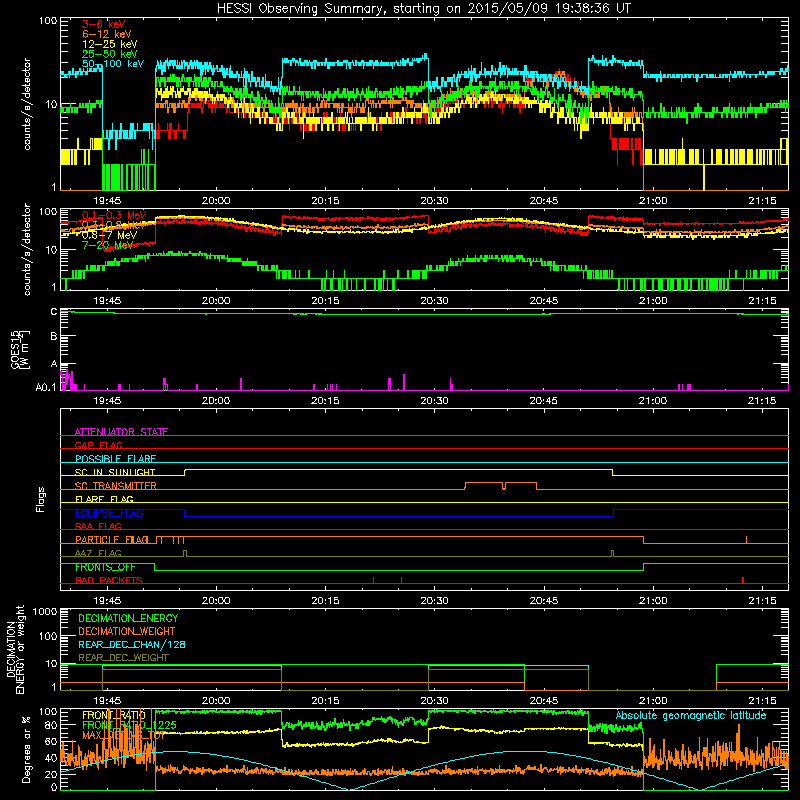This screenshot has width=800, height=800.
Task: Click the 20:30 tick under the Flags panel
Action: 434,601
